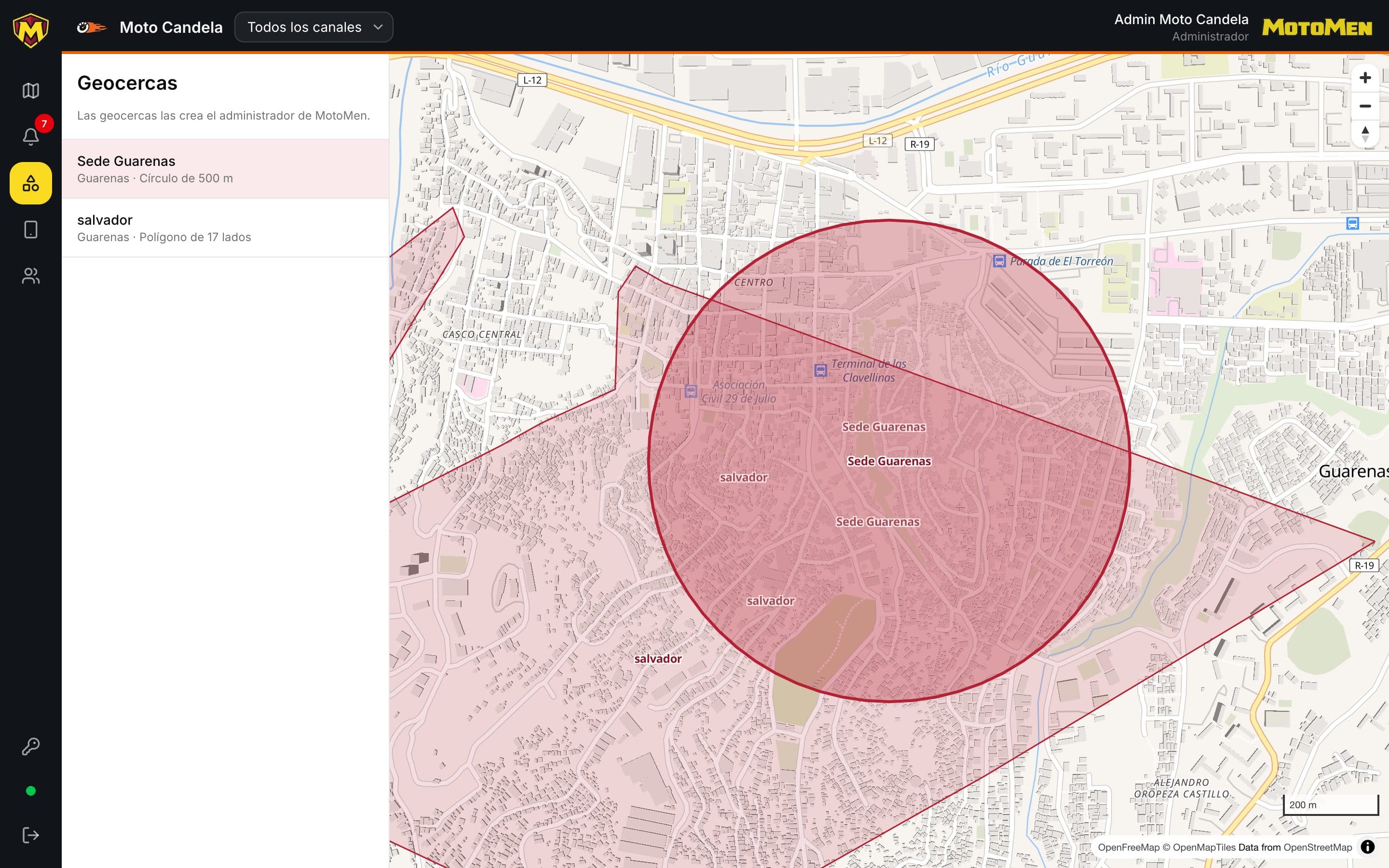Select the Sede Guarenas geofence row
Viewport: 1389px width, 868px height.
[225, 169]
